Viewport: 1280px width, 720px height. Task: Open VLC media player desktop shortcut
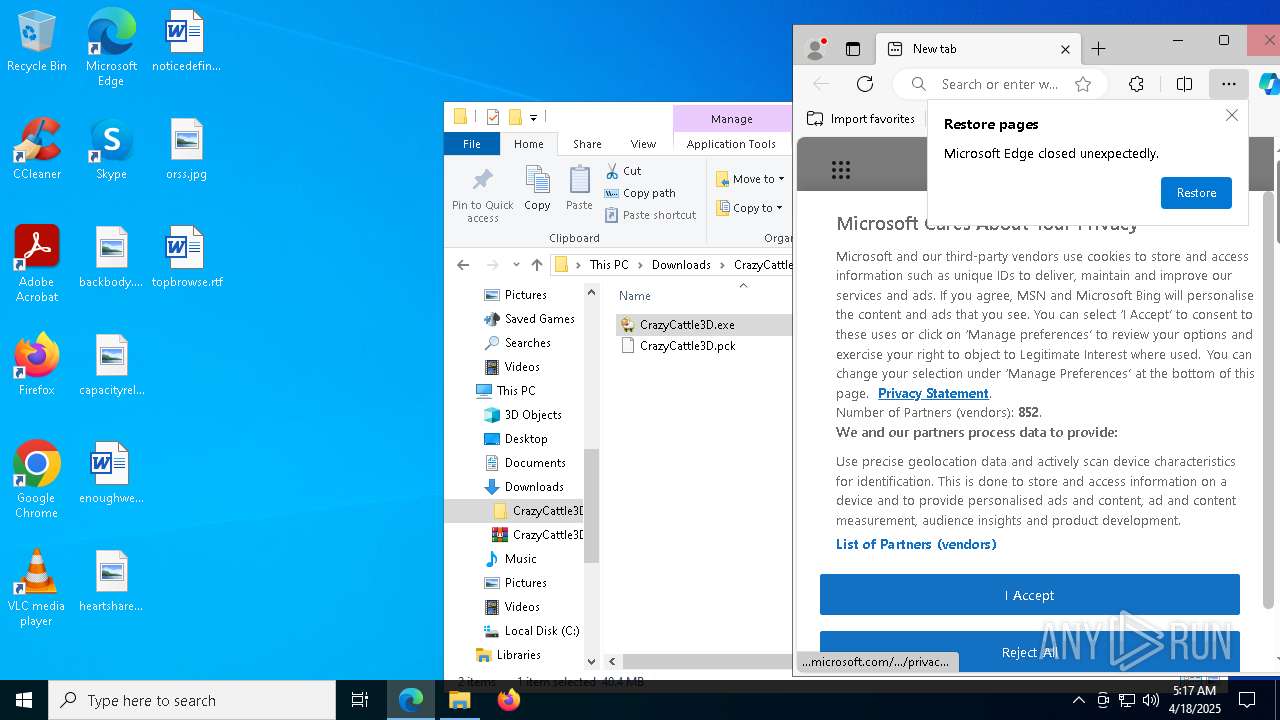[x=36, y=588]
